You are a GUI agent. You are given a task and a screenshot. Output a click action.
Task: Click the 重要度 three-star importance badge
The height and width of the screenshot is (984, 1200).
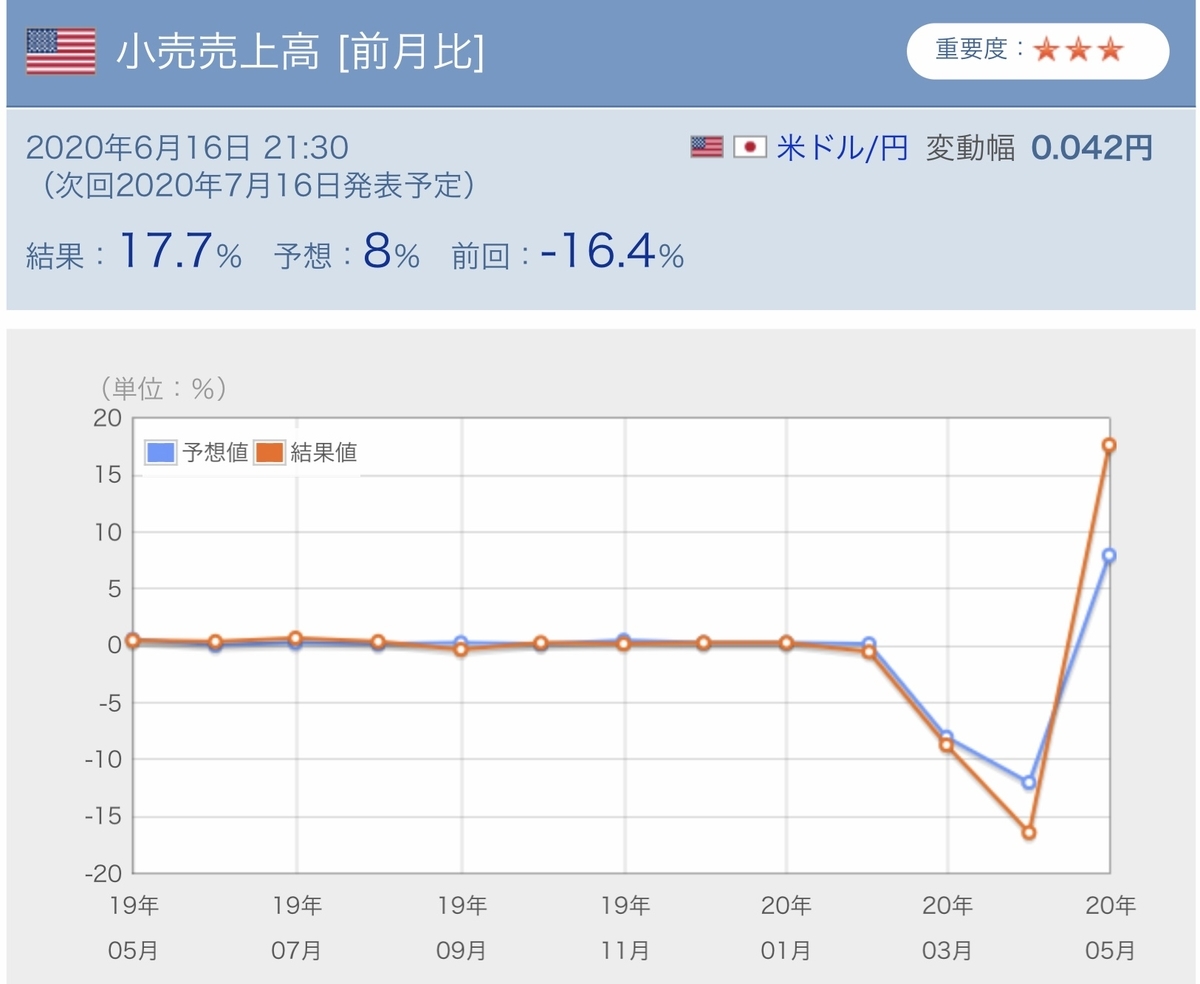1037,51
